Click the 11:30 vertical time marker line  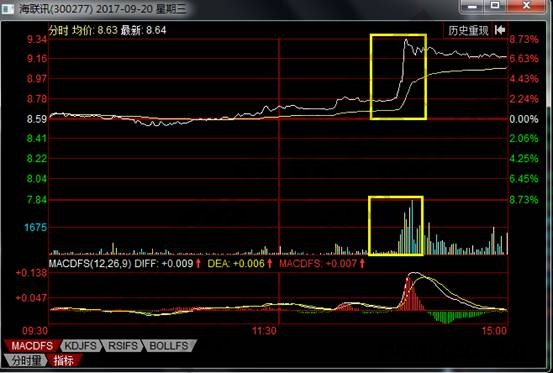click(x=279, y=182)
